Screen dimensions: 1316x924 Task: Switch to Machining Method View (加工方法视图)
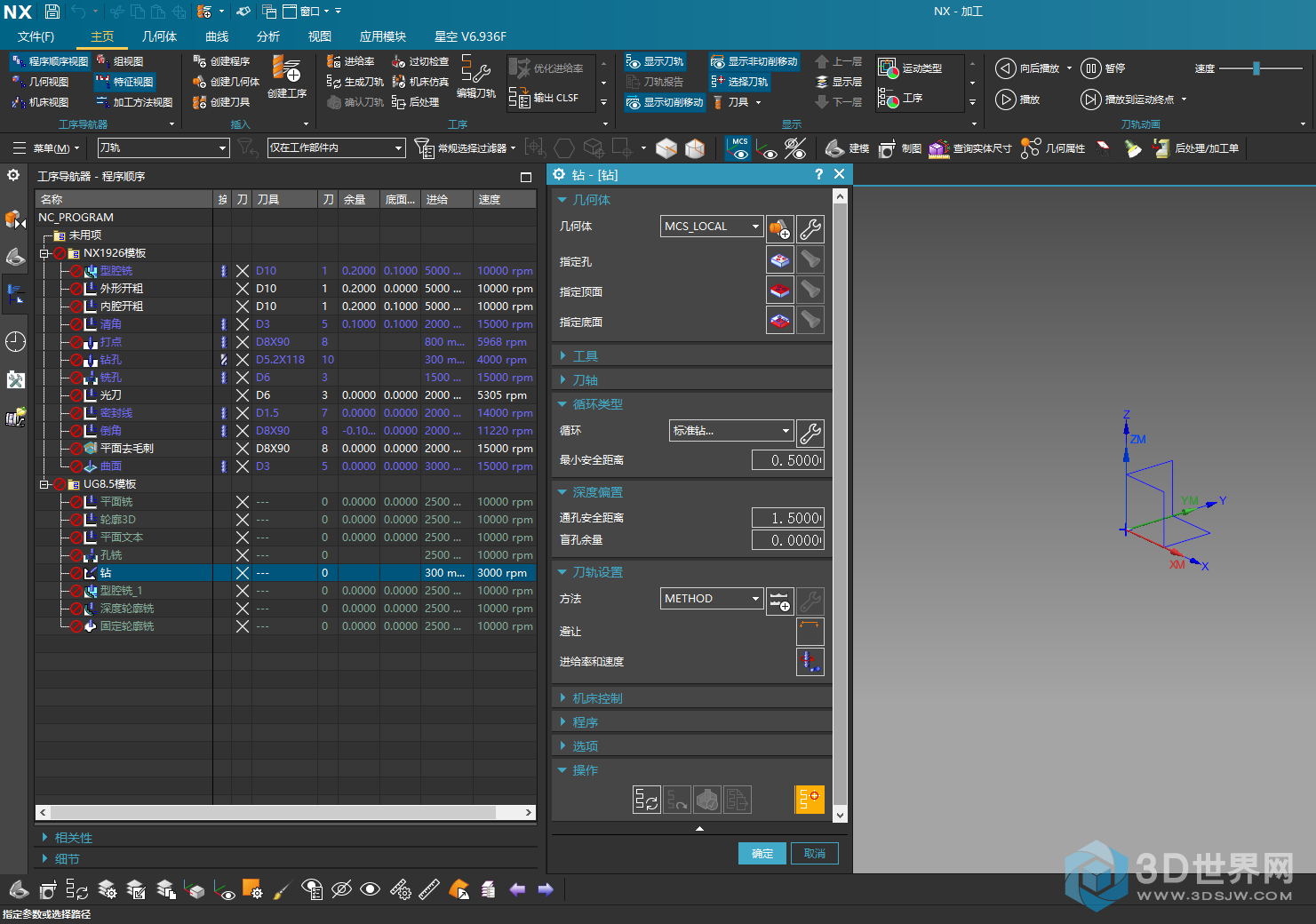pyautogui.click(x=134, y=102)
